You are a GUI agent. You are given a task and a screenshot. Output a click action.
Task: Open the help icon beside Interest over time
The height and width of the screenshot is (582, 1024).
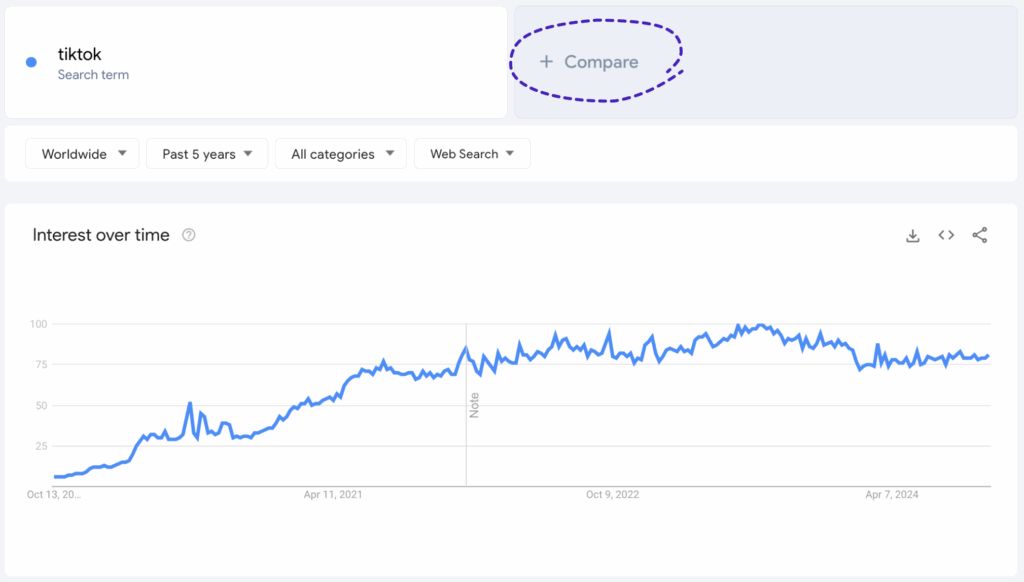pos(189,235)
